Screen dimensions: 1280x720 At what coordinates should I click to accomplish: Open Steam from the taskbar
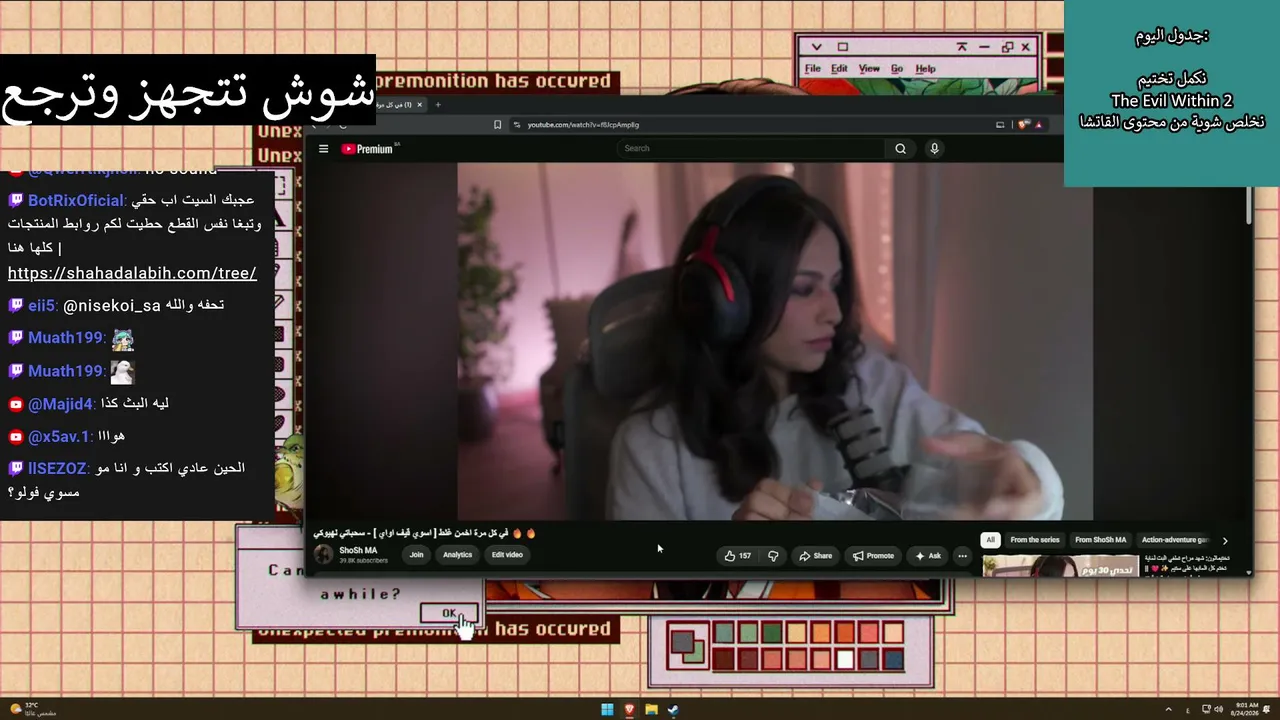tap(673, 710)
